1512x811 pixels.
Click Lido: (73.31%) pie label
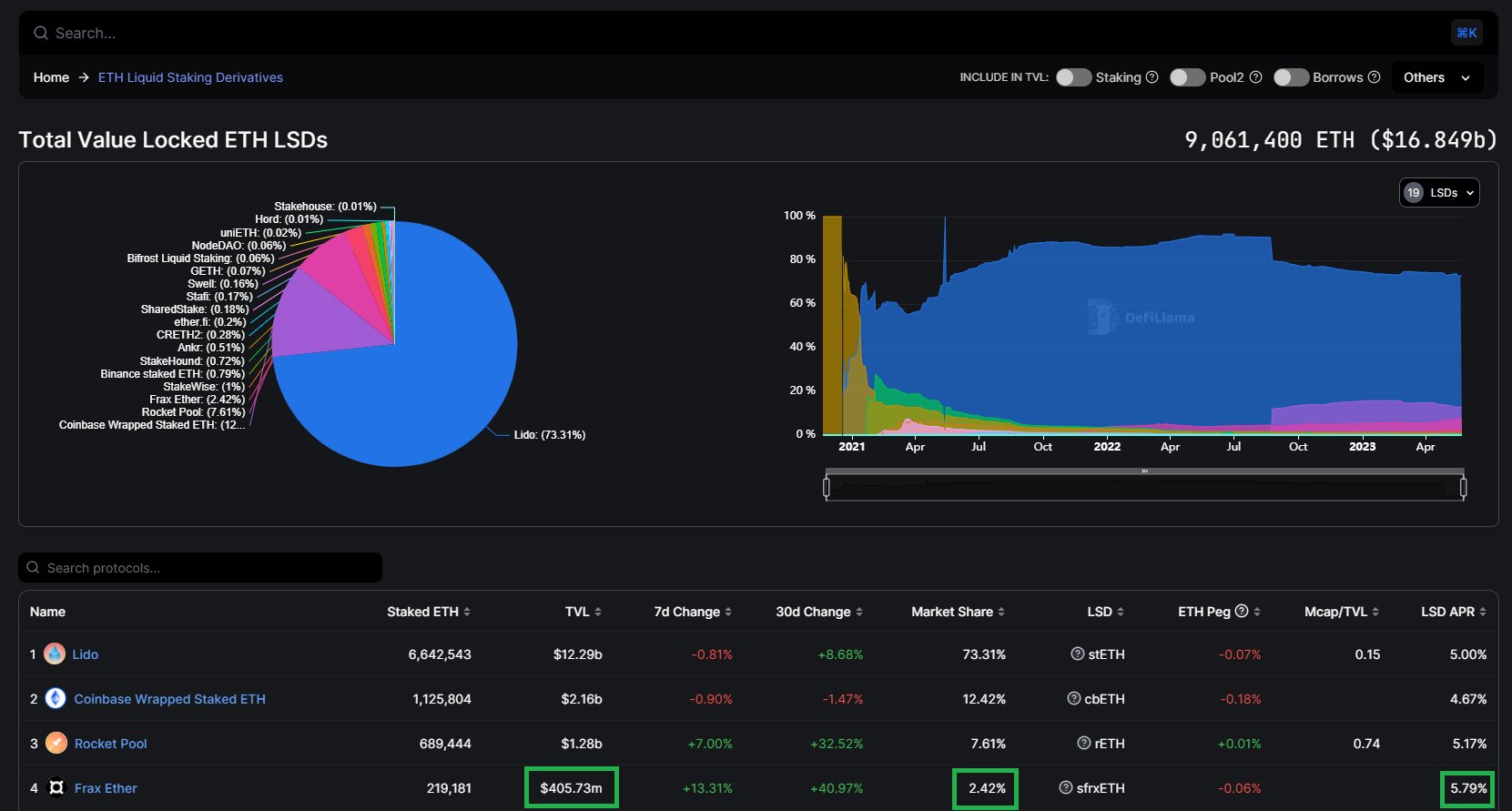click(x=550, y=434)
